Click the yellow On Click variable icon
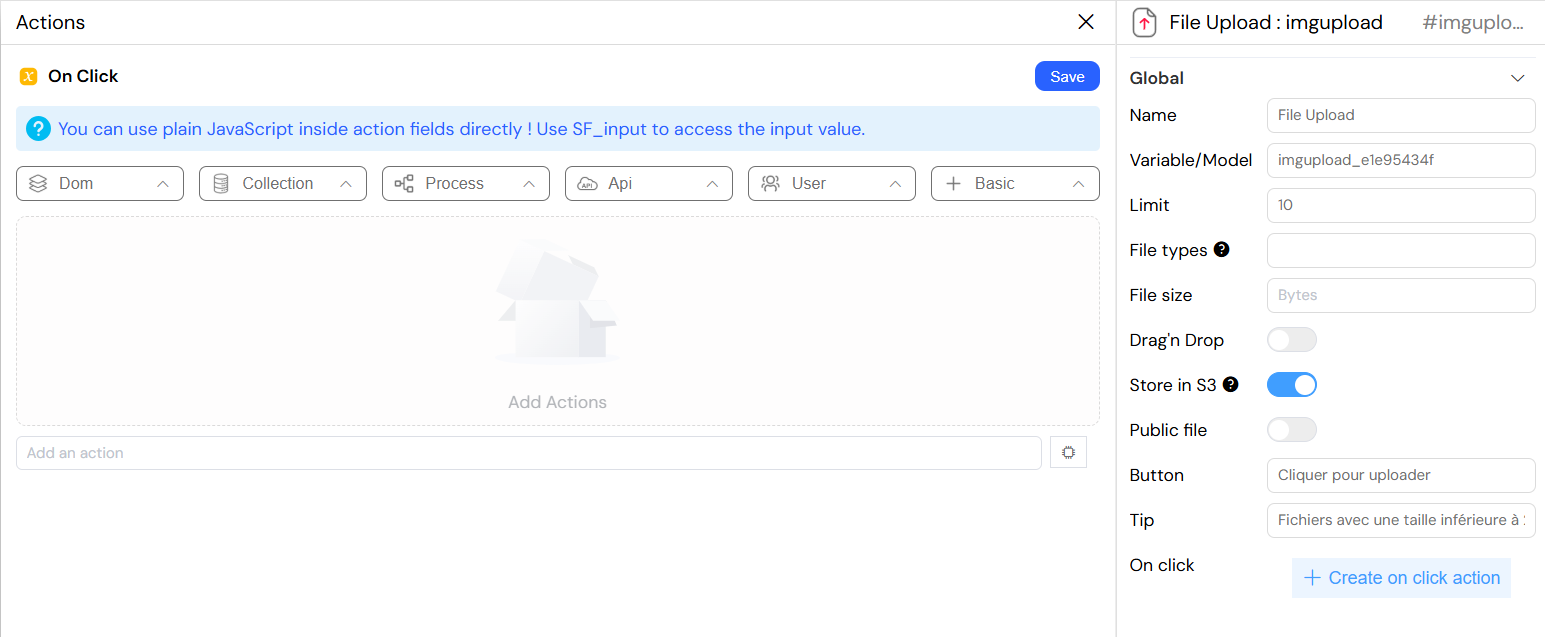The height and width of the screenshot is (637, 1545). [x=28, y=76]
